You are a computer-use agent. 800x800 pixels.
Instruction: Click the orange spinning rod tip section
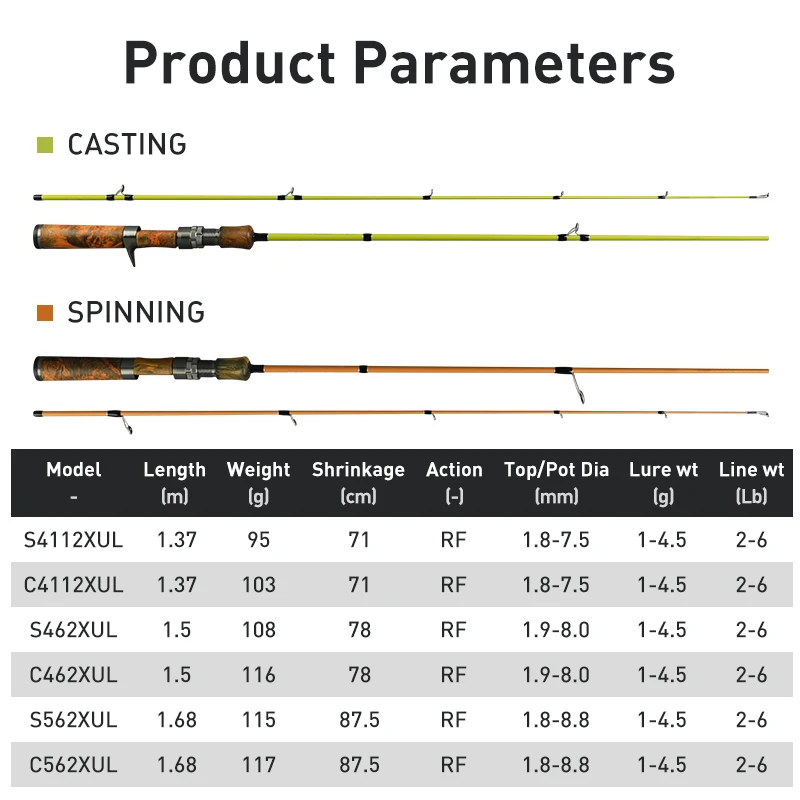point(401,418)
